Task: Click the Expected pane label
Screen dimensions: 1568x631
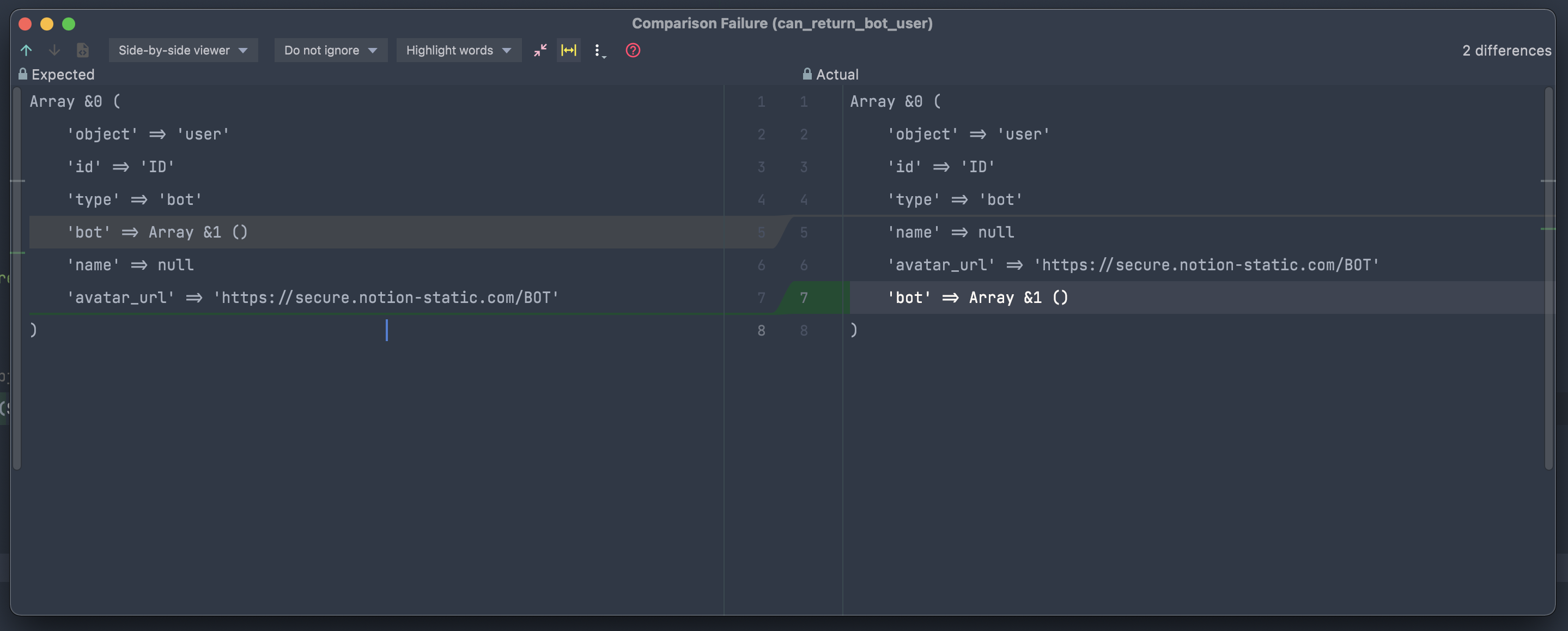Action: [x=63, y=74]
